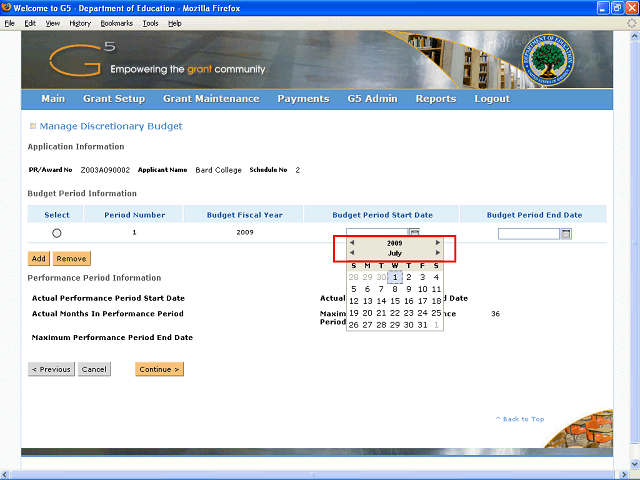Go to next year in calendar
640x480 pixels.
click(438, 242)
